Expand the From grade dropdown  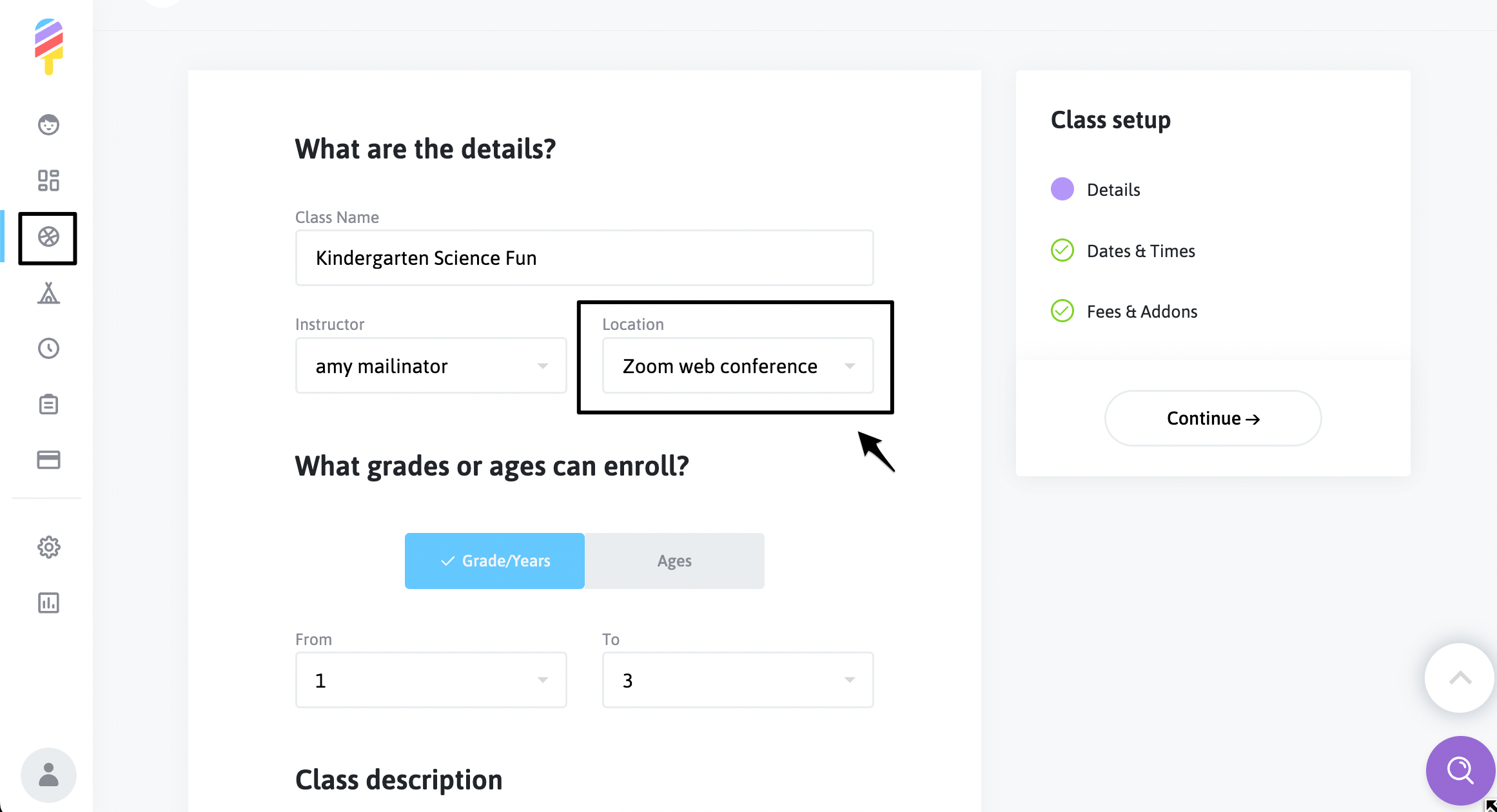point(431,681)
